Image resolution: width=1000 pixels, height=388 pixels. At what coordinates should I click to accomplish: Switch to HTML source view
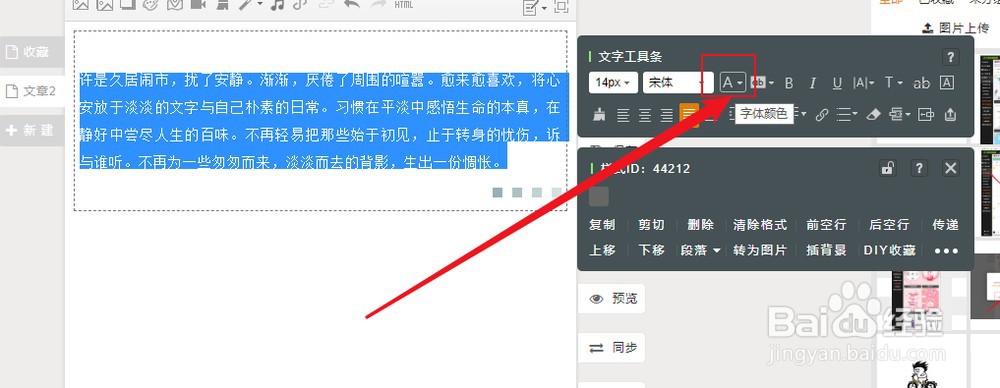(404, 4)
